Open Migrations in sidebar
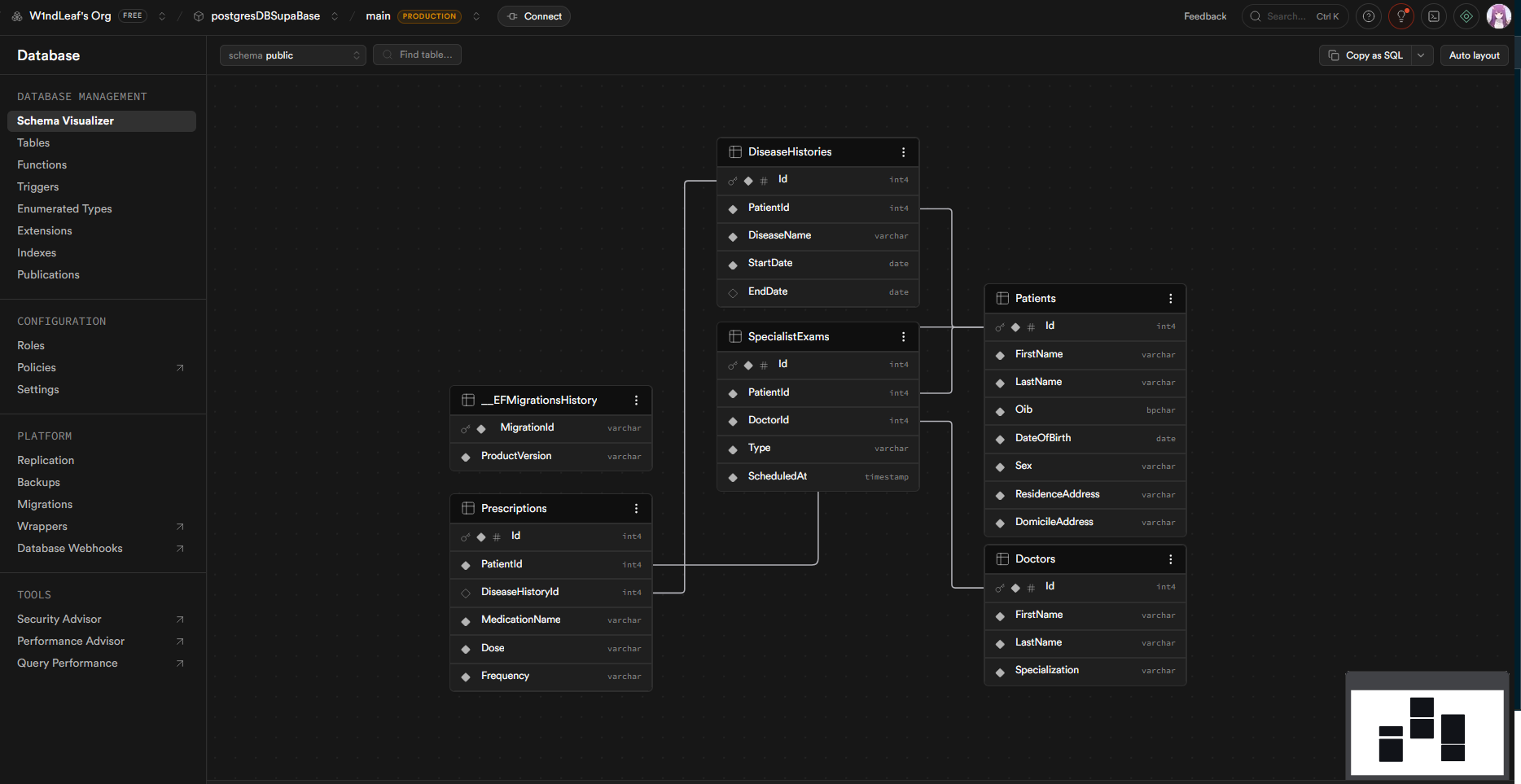 pyautogui.click(x=45, y=505)
